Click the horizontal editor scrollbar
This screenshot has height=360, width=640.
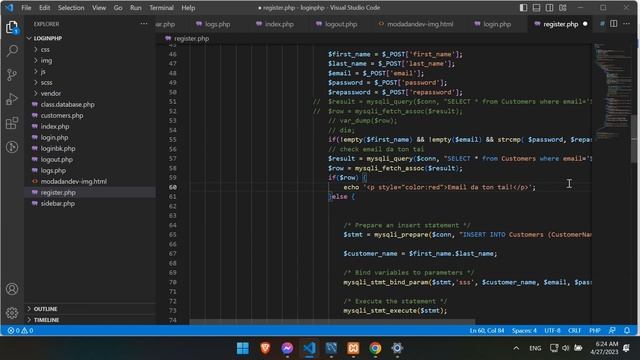click(332, 322)
